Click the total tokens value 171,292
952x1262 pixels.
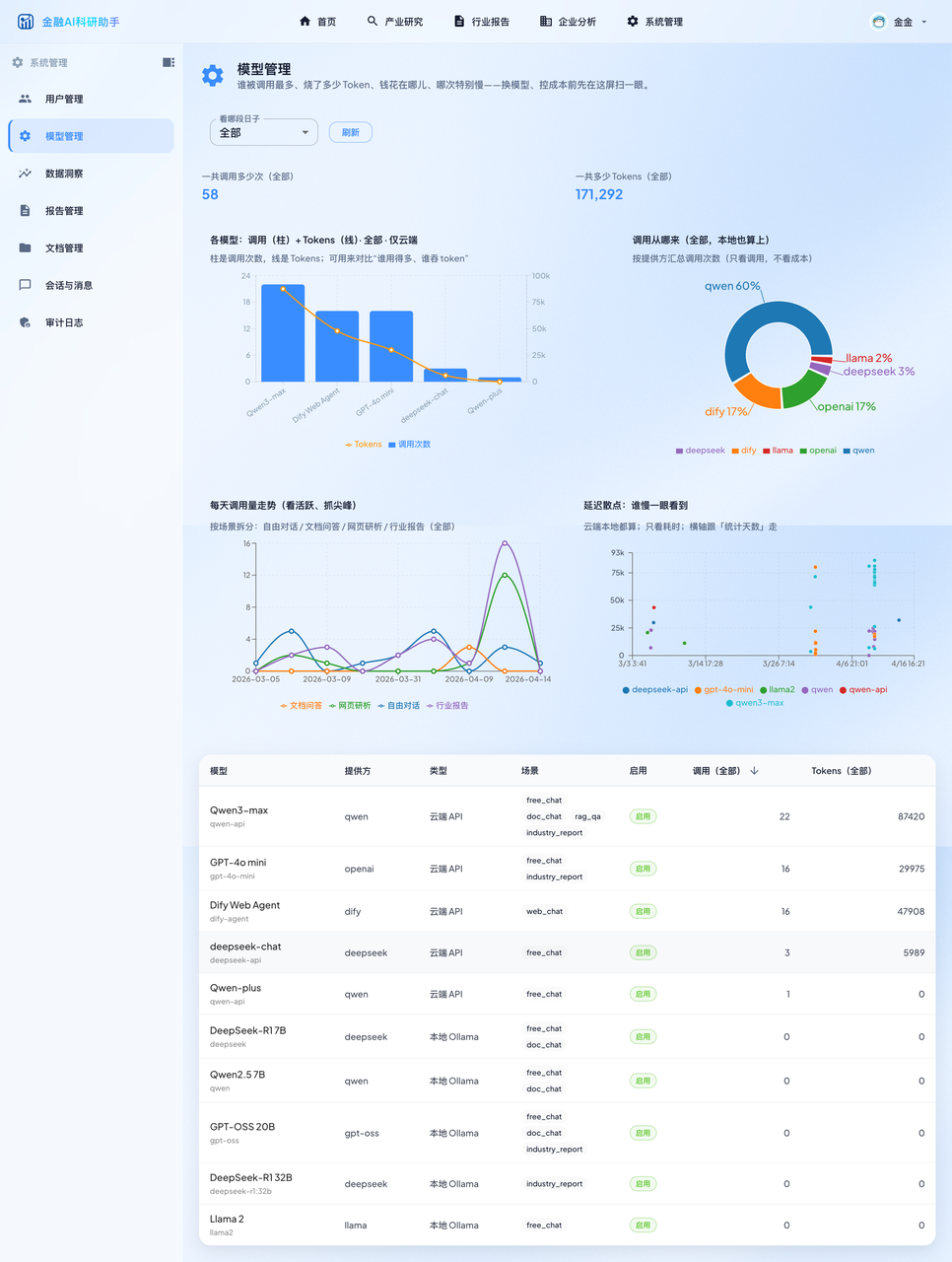[x=599, y=194]
